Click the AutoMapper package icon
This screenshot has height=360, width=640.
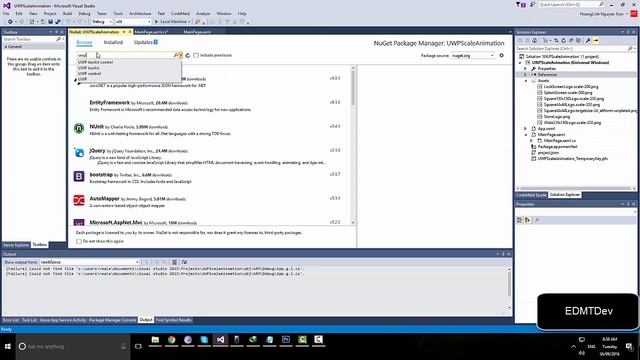pyautogui.click(x=79, y=200)
